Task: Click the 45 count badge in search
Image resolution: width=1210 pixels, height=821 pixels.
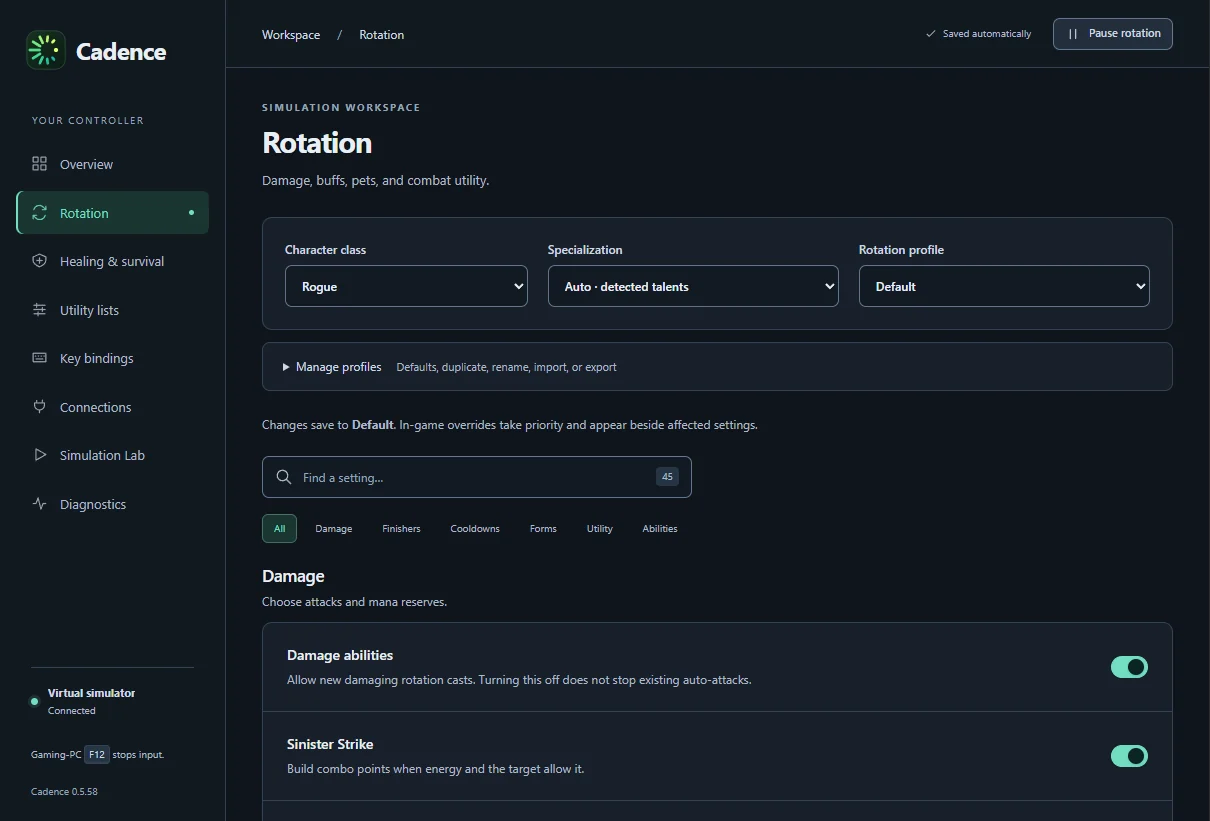Action: tap(667, 477)
